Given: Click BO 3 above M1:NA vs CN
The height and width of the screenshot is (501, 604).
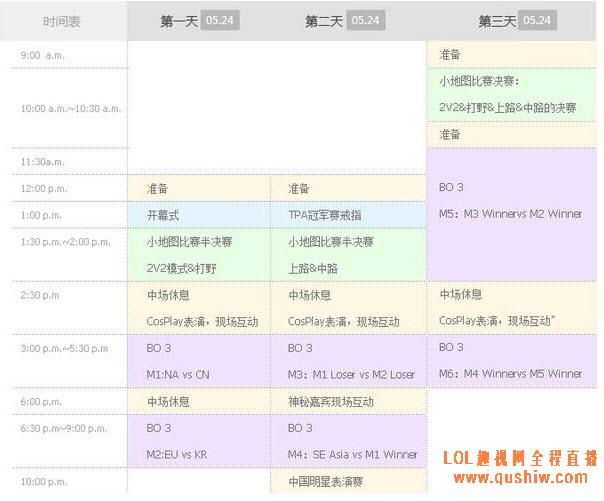Looking at the screenshot, I should click(x=159, y=349).
